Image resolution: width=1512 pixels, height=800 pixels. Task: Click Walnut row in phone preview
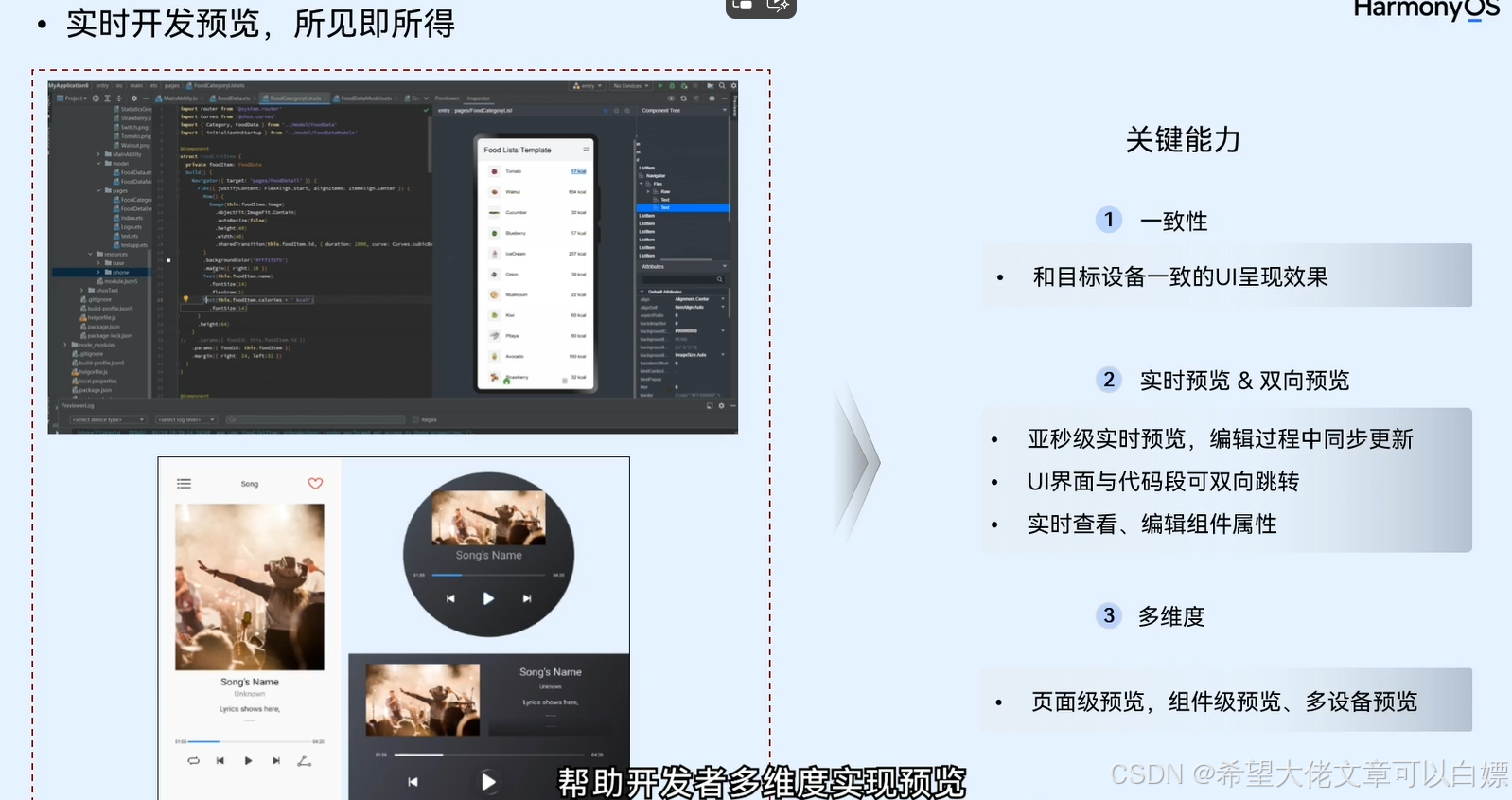click(536, 192)
